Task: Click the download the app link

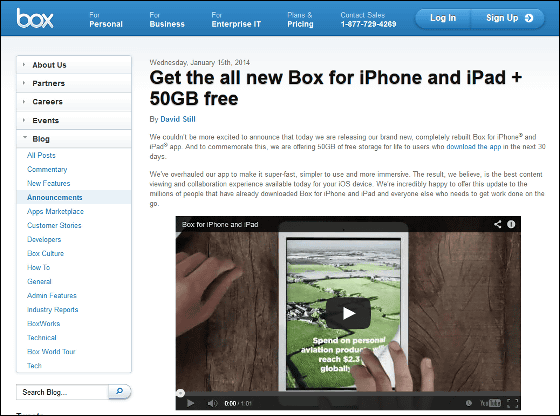Action: click(474, 147)
